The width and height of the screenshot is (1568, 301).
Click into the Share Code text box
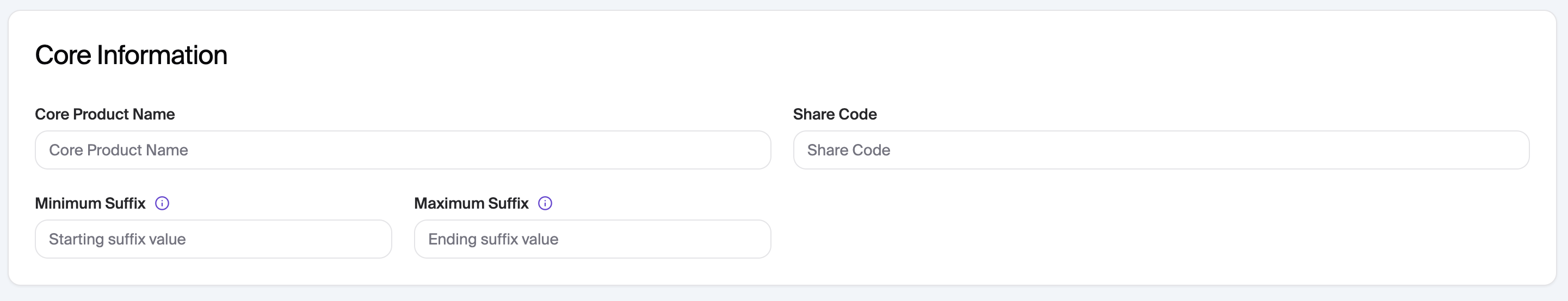[x=1161, y=150]
